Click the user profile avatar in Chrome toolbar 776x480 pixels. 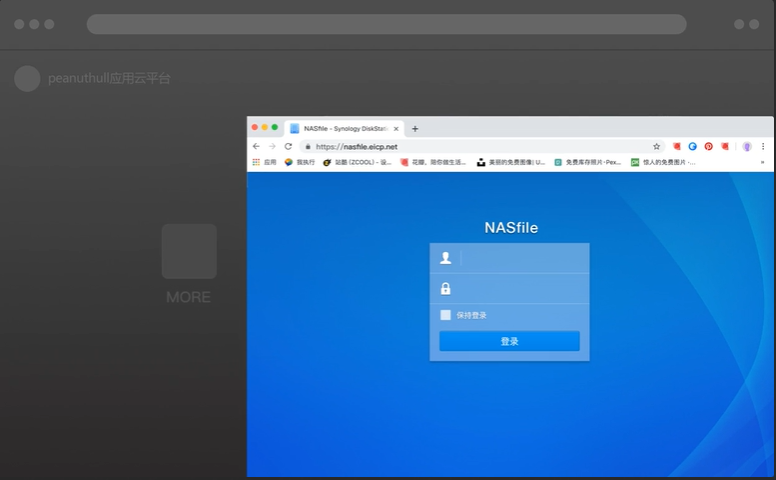point(746,146)
